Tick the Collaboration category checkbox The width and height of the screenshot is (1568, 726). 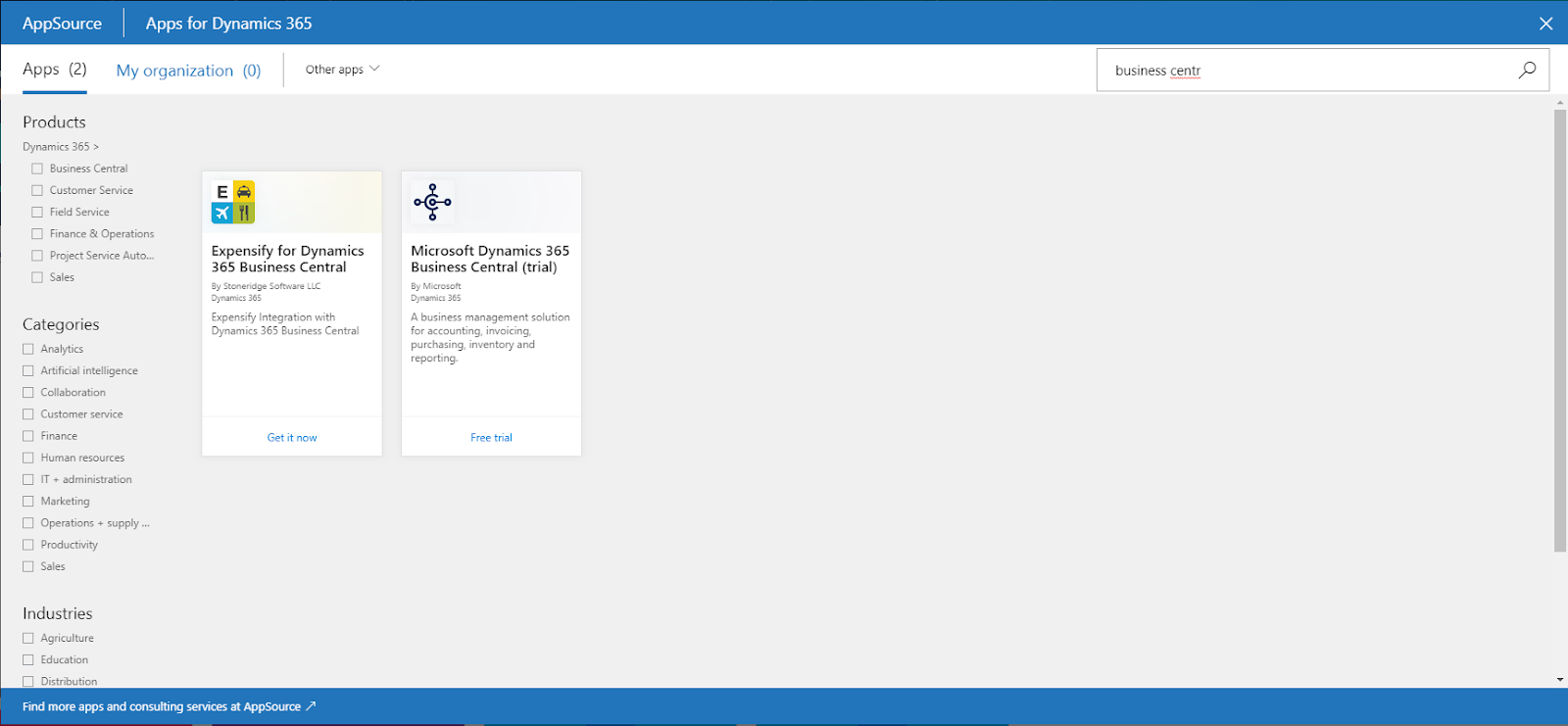[x=28, y=393]
